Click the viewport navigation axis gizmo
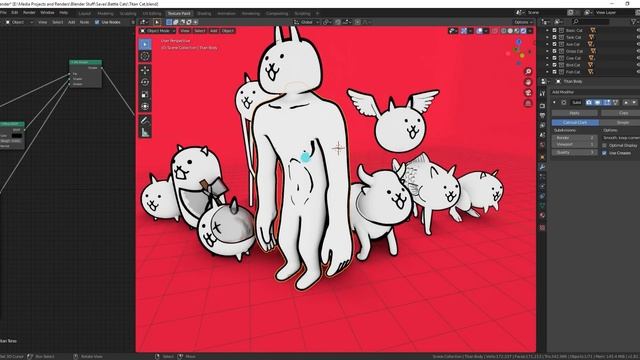Viewport: 640px width, 360px height. 519,52
